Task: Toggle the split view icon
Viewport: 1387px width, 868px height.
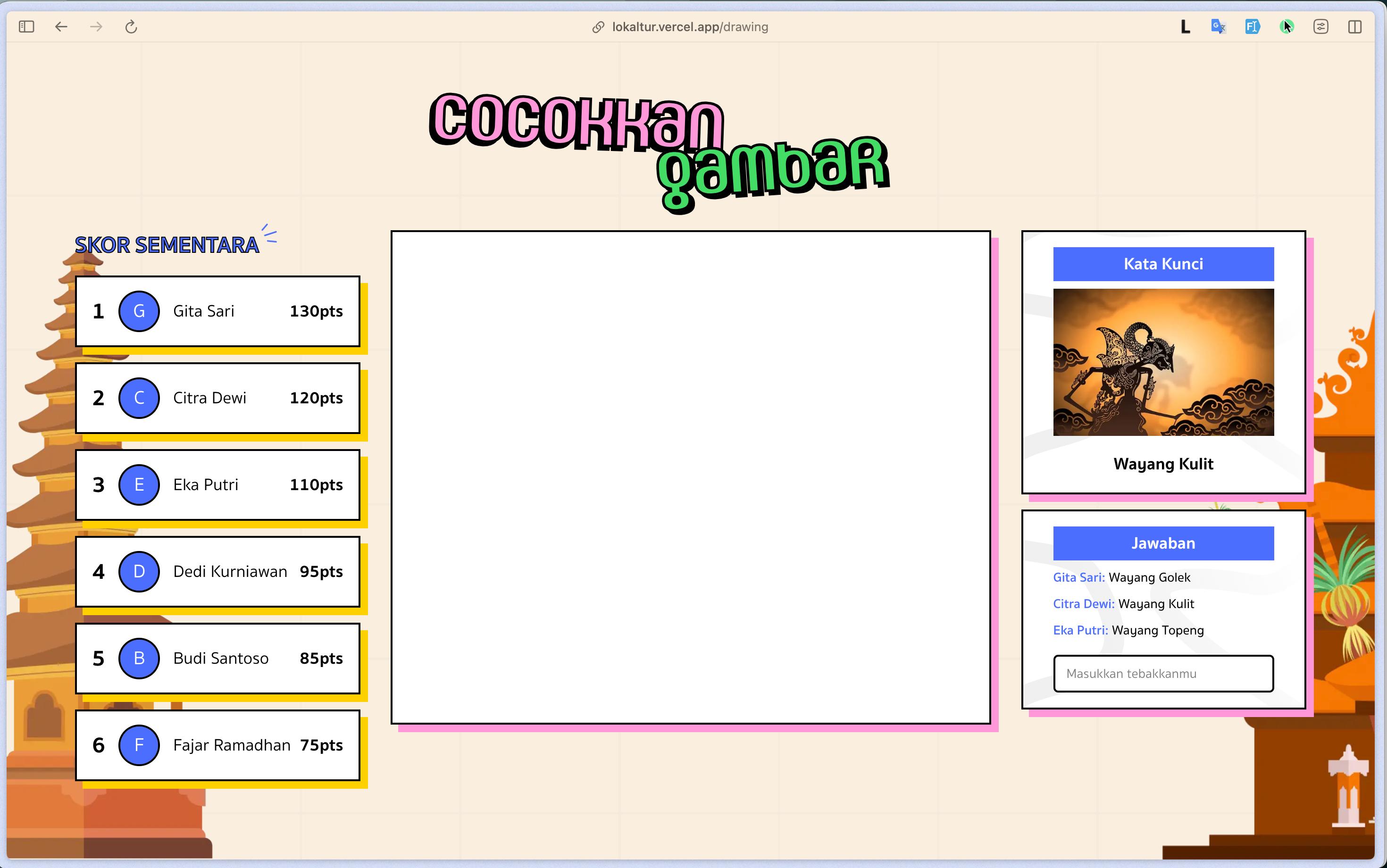Action: (1355, 27)
